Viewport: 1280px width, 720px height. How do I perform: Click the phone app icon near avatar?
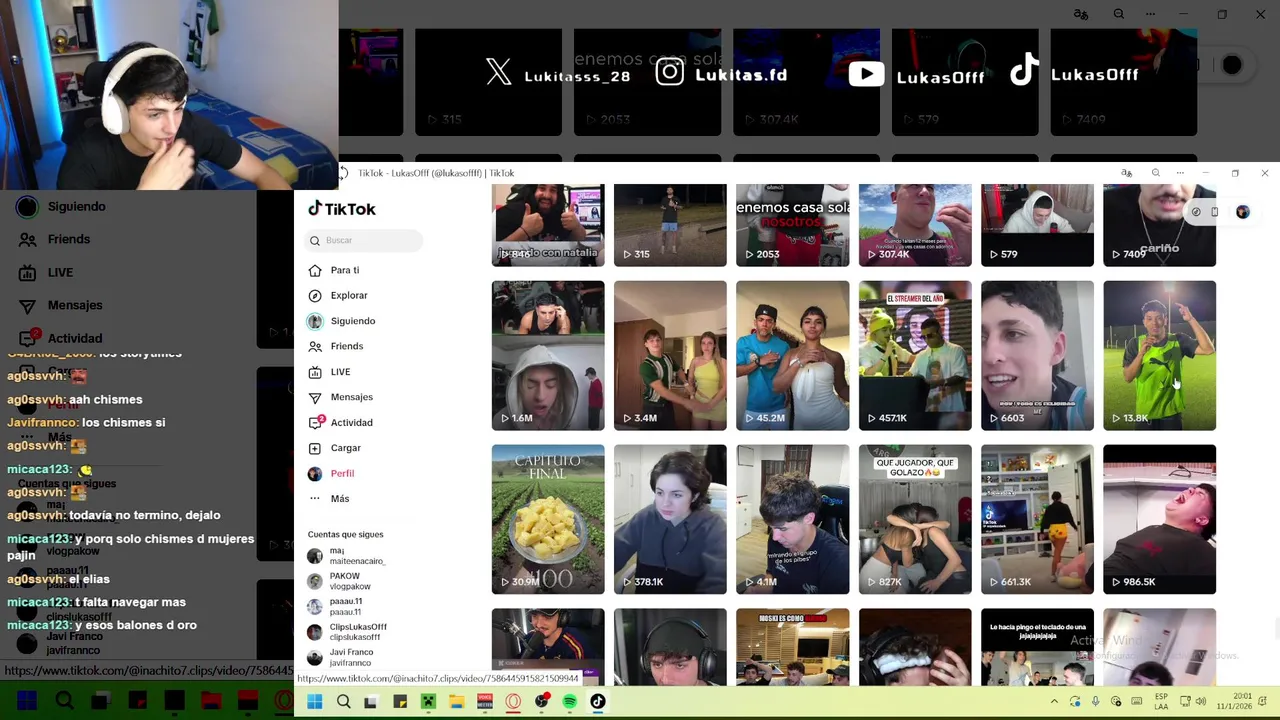click(x=1215, y=212)
